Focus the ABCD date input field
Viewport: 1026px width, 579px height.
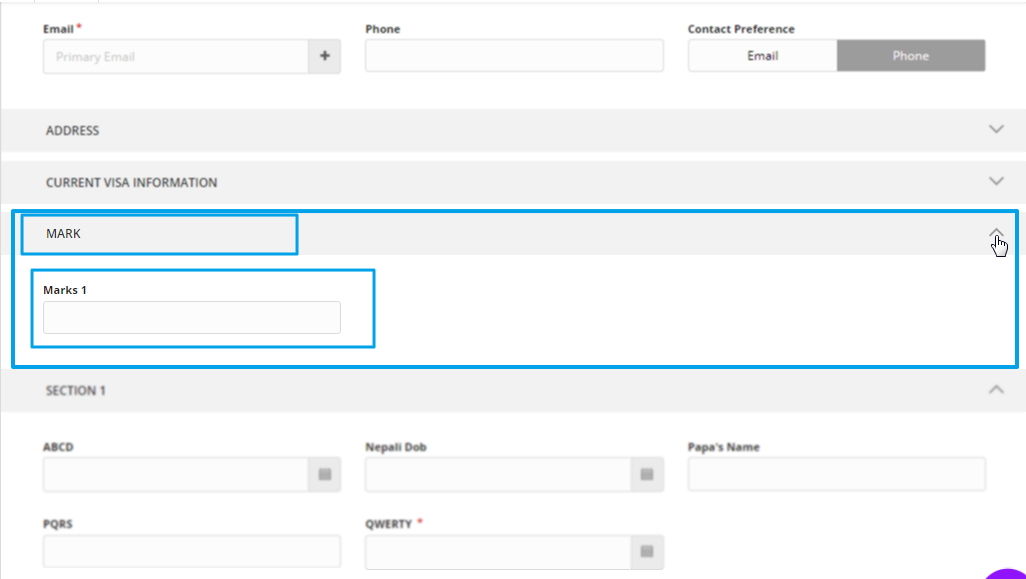175,475
